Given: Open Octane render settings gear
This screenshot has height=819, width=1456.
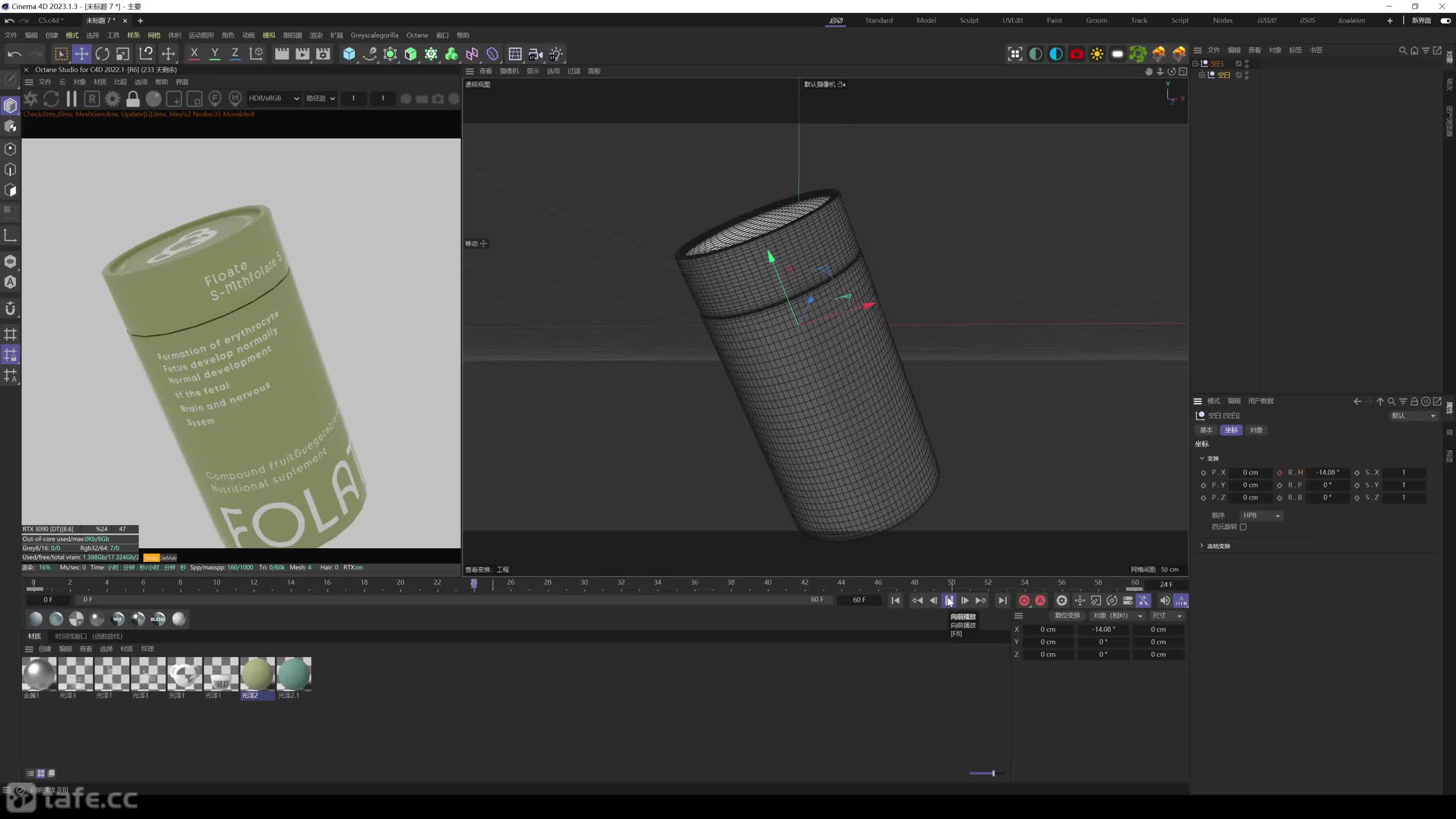Looking at the screenshot, I should pyautogui.click(x=113, y=99).
